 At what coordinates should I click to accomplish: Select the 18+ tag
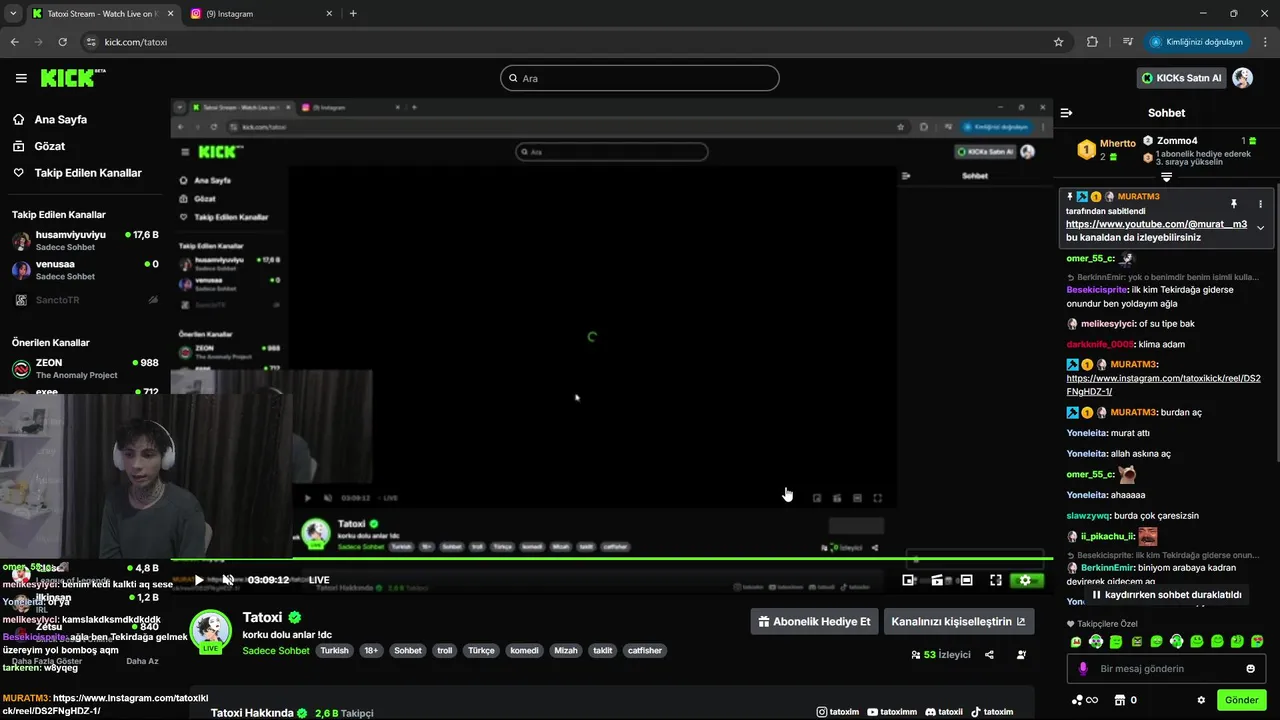coord(371,650)
